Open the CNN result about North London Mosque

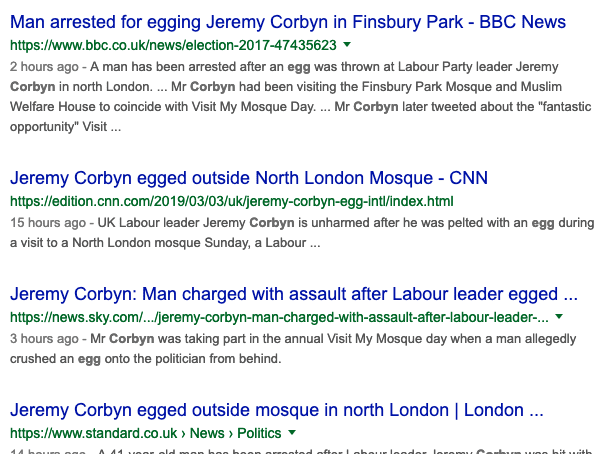[x=249, y=178]
